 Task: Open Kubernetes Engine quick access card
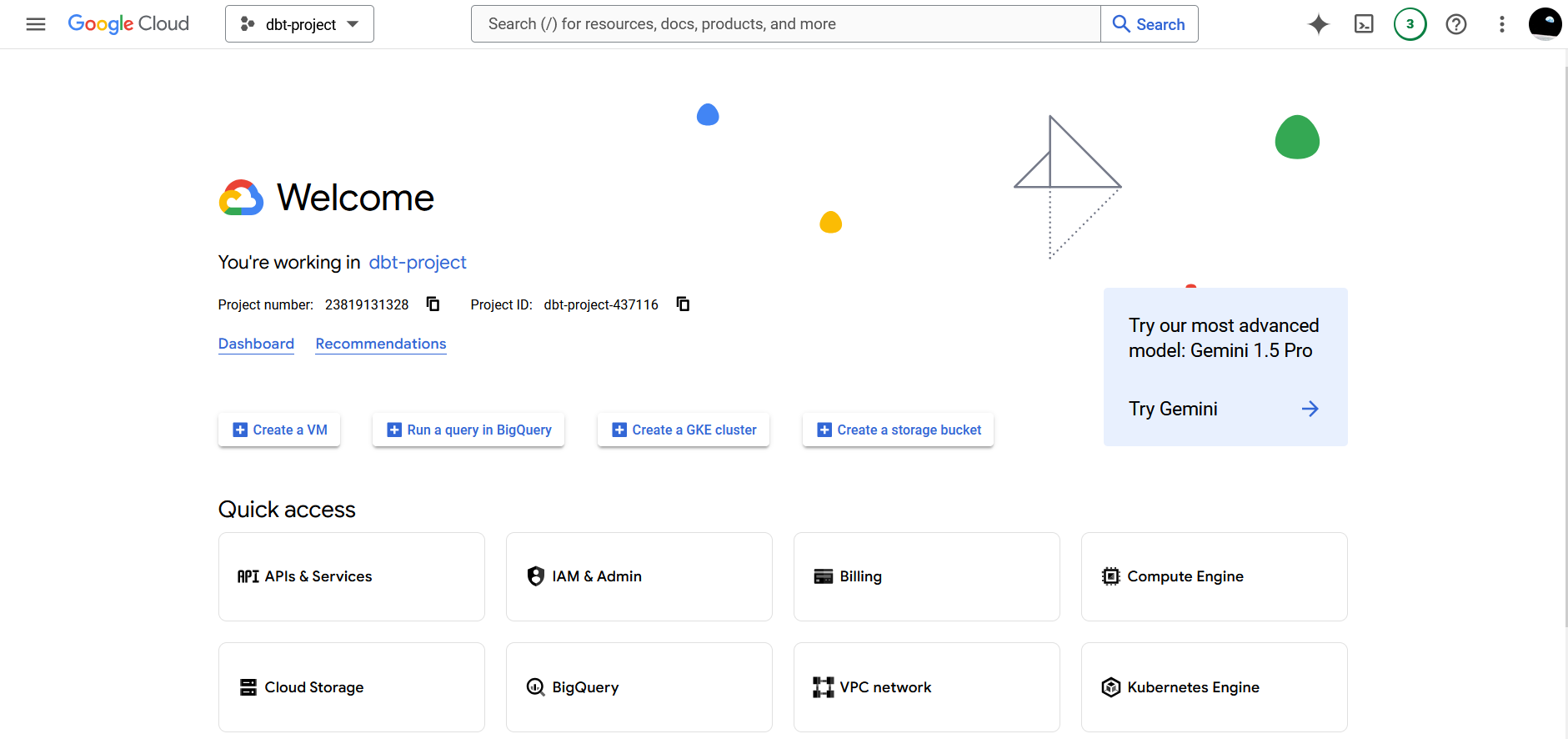click(x=1215, y=687)
